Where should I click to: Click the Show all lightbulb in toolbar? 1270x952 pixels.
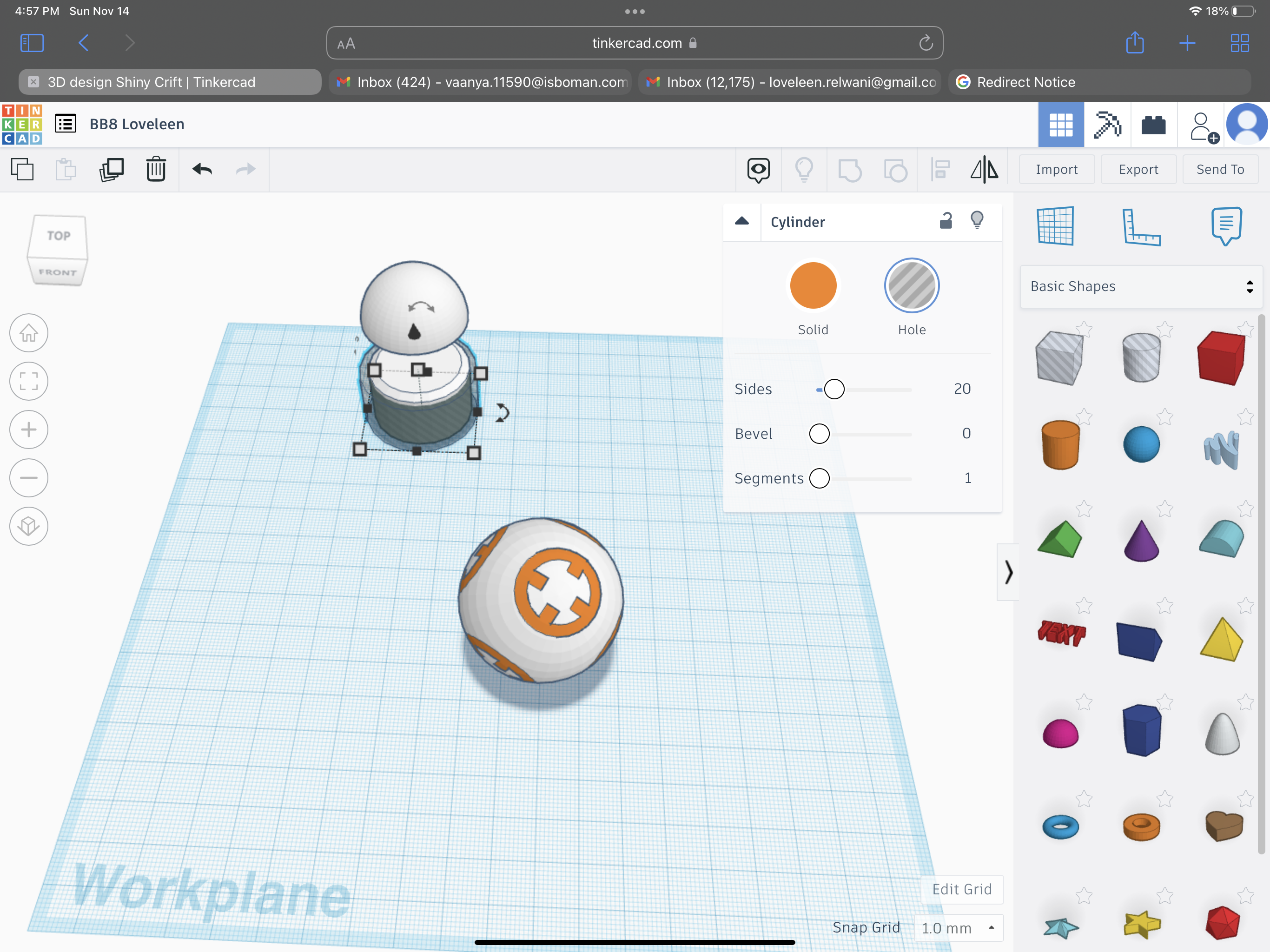(x=804, y=170)
